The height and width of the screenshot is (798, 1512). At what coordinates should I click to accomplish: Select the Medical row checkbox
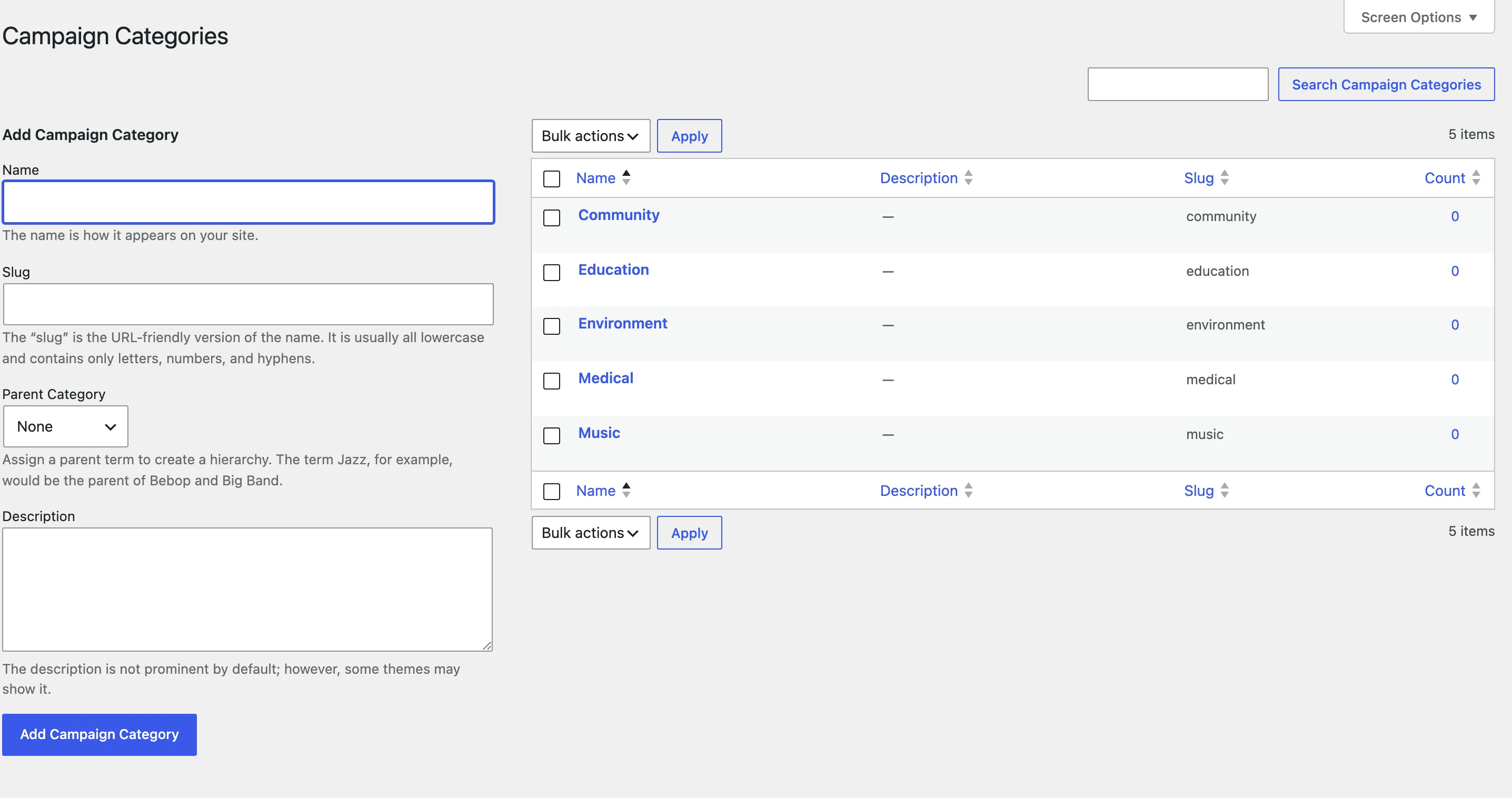tap(552, 381)
